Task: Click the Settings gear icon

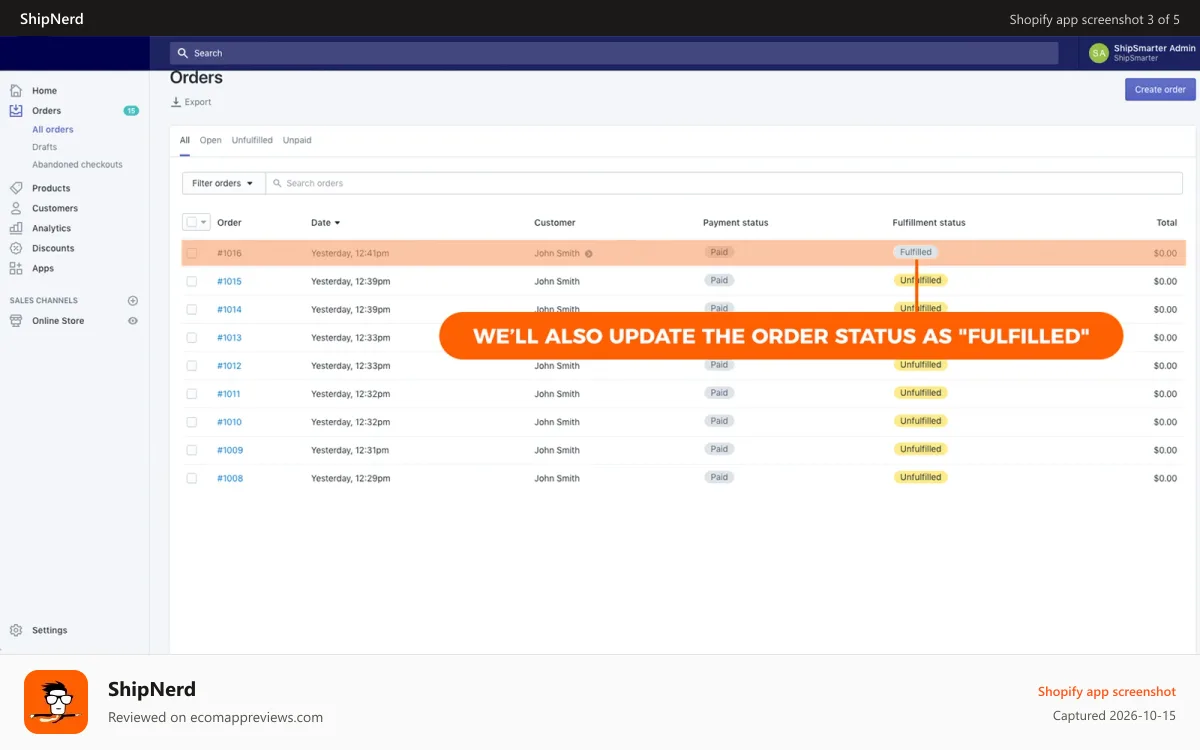Action: [x=16, y=630]
